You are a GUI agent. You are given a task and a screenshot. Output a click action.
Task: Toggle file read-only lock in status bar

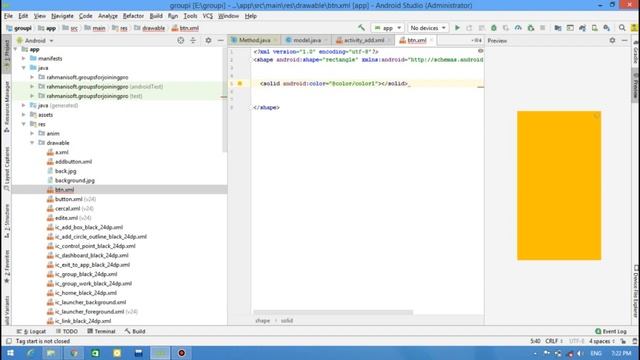pyautogui.click(x=623, y=341)
